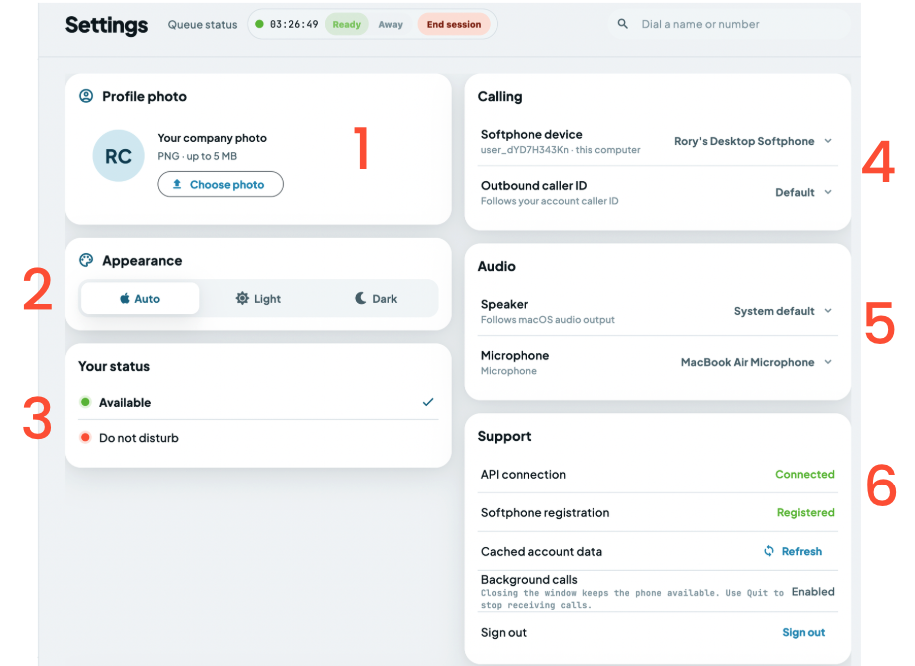Screen dimensions: 915x666
Task: Click the Background calls Enabled value
Action: pyautogui.click(x=813, y=592)
